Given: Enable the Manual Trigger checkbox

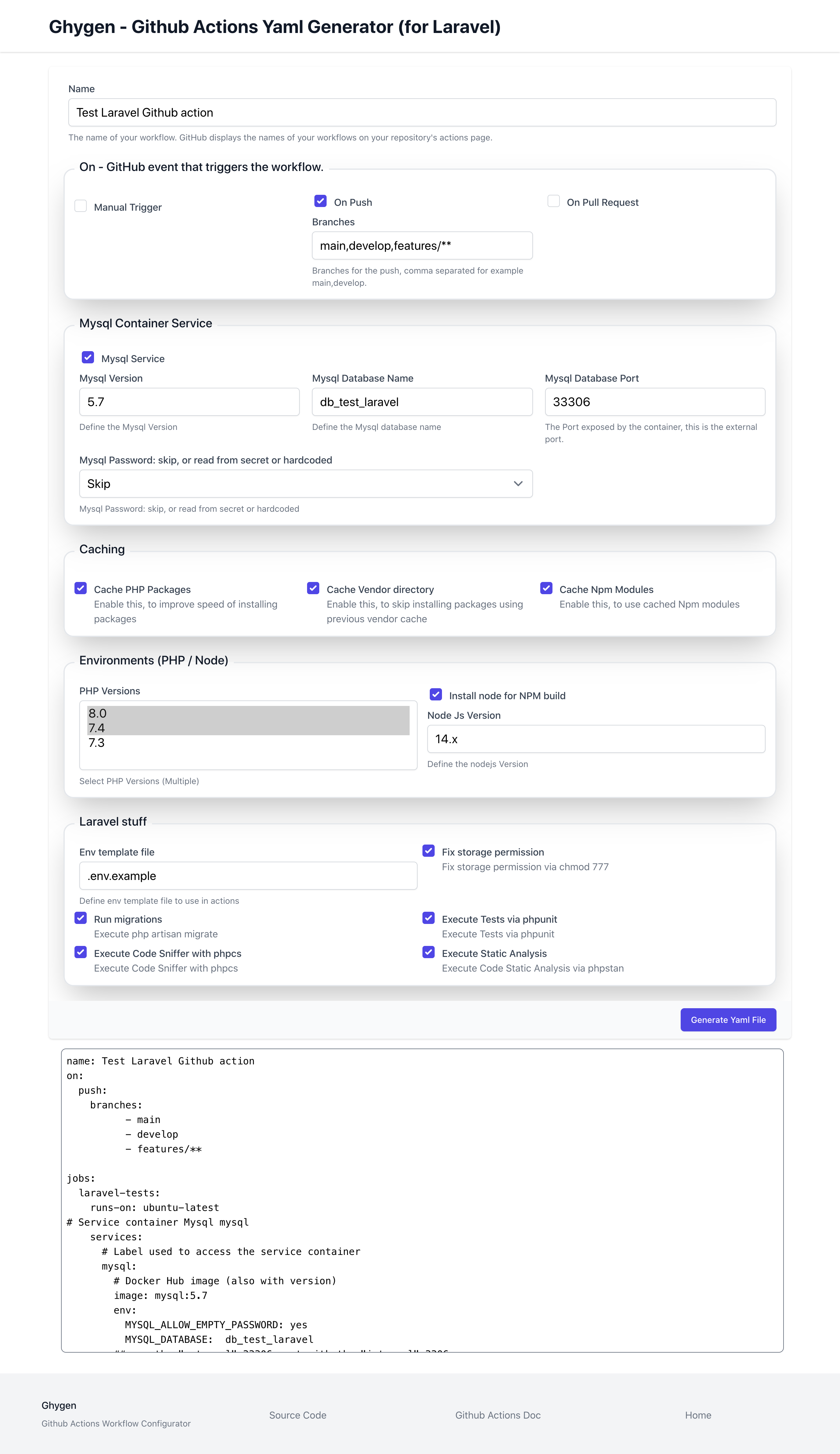Looking at the screenshot, I should click(x=81, y=206).
